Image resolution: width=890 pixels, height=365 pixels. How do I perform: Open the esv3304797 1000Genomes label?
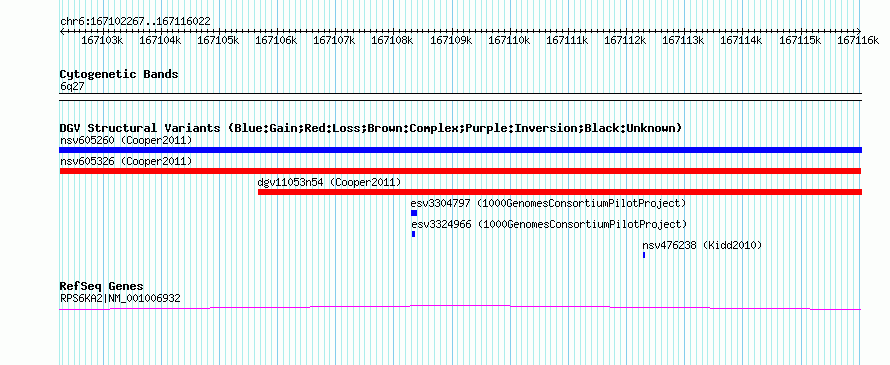tap(548, 203)
